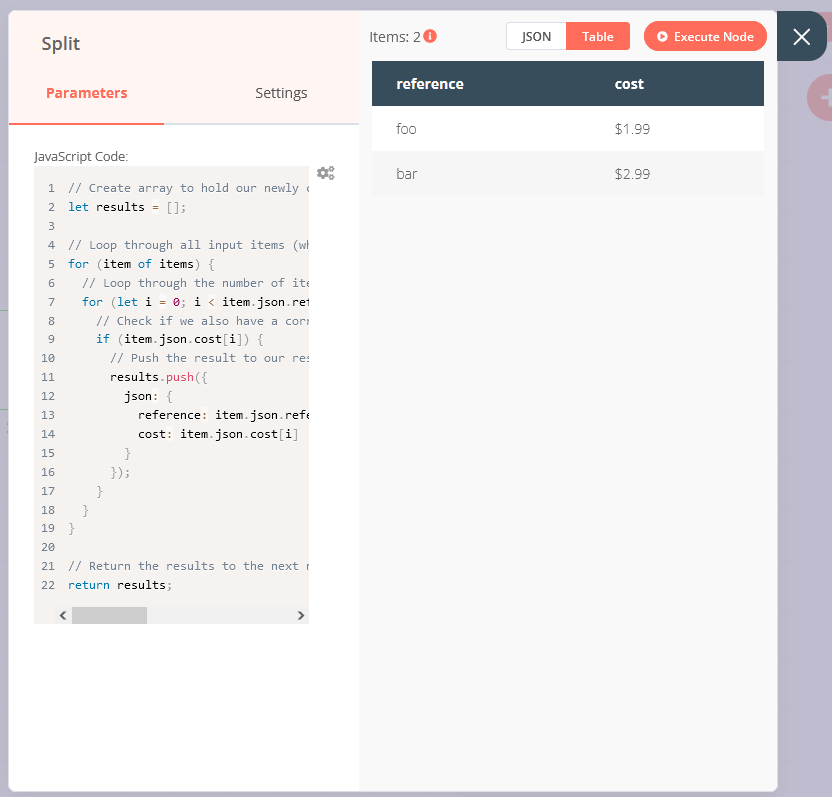Open the Settings tab

(x=281, y=92)
